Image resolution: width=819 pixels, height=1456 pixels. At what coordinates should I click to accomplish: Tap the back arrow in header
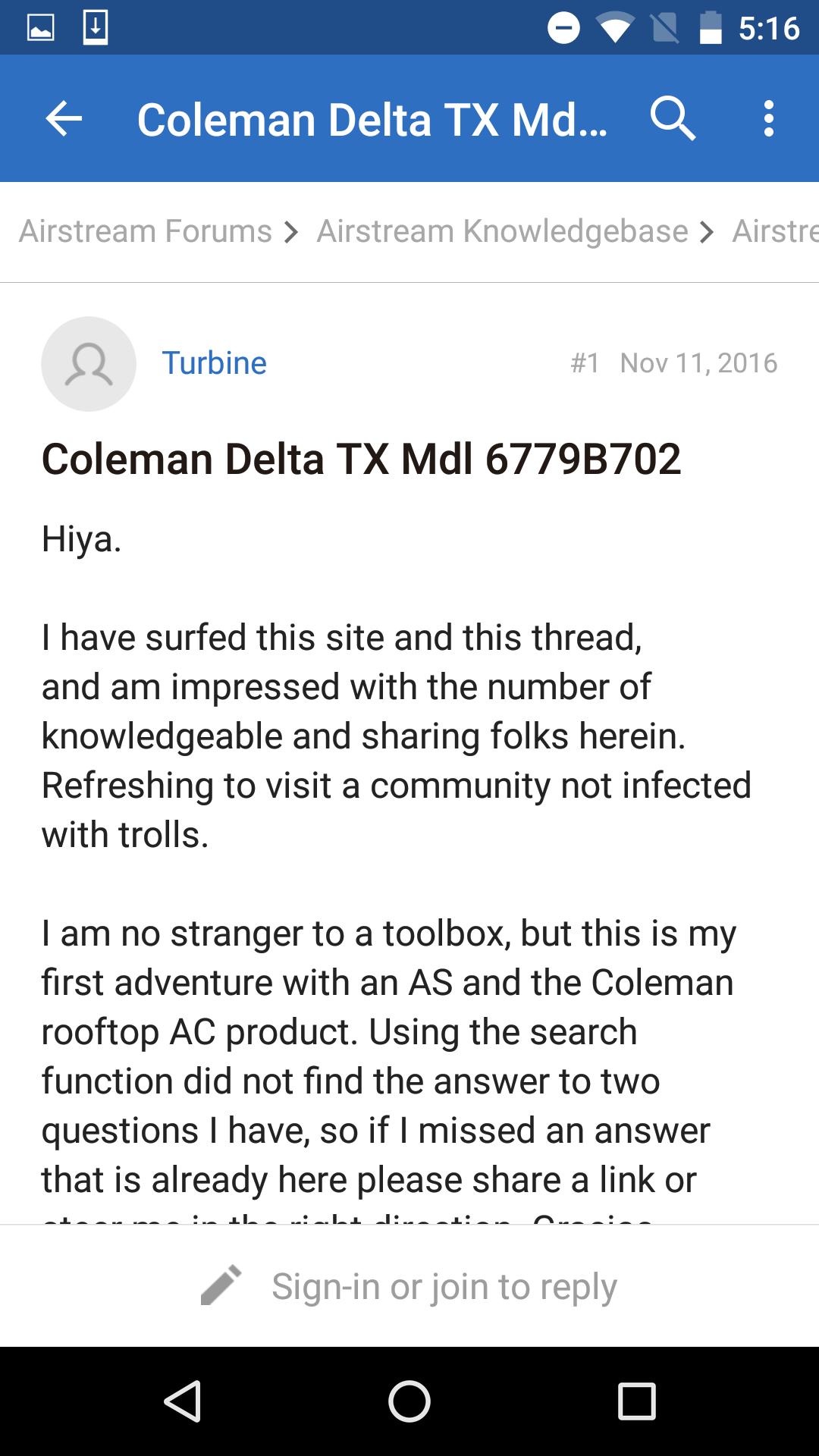(64, 119)
